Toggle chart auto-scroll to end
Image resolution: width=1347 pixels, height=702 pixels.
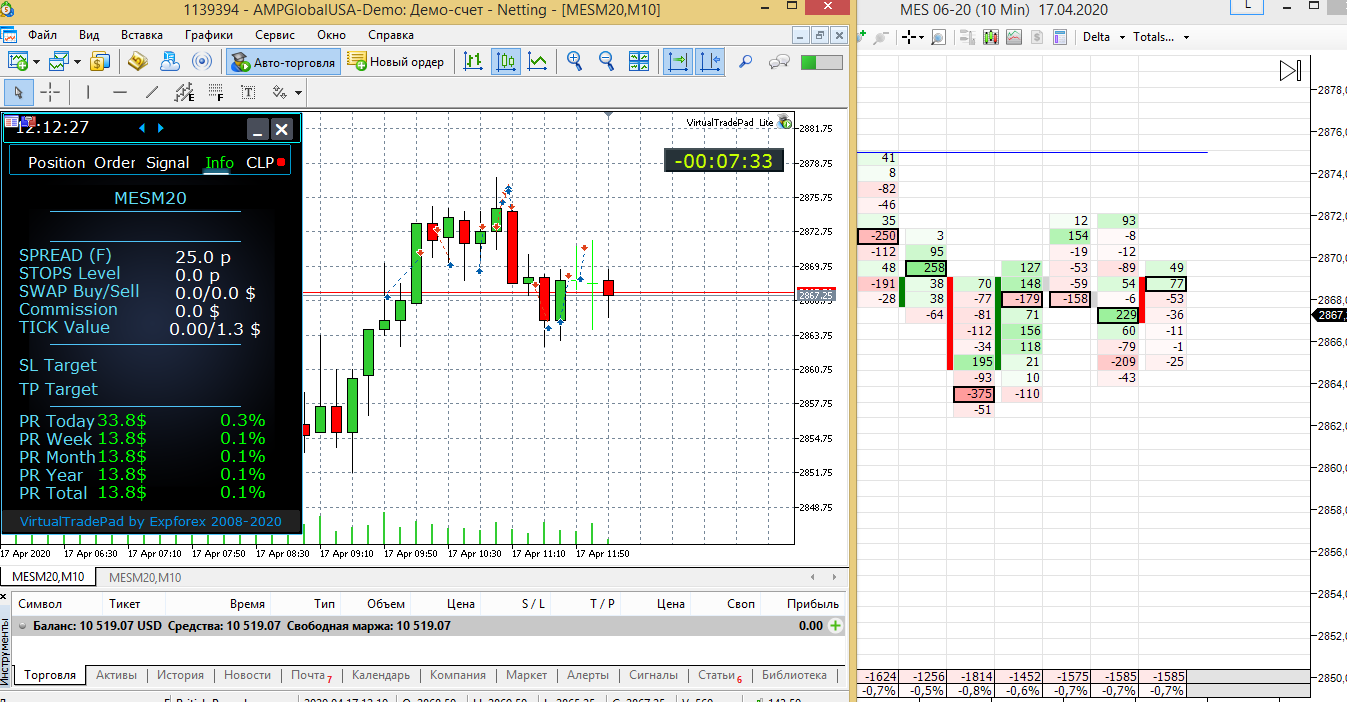pyautogui.click(x=679, y=62)
